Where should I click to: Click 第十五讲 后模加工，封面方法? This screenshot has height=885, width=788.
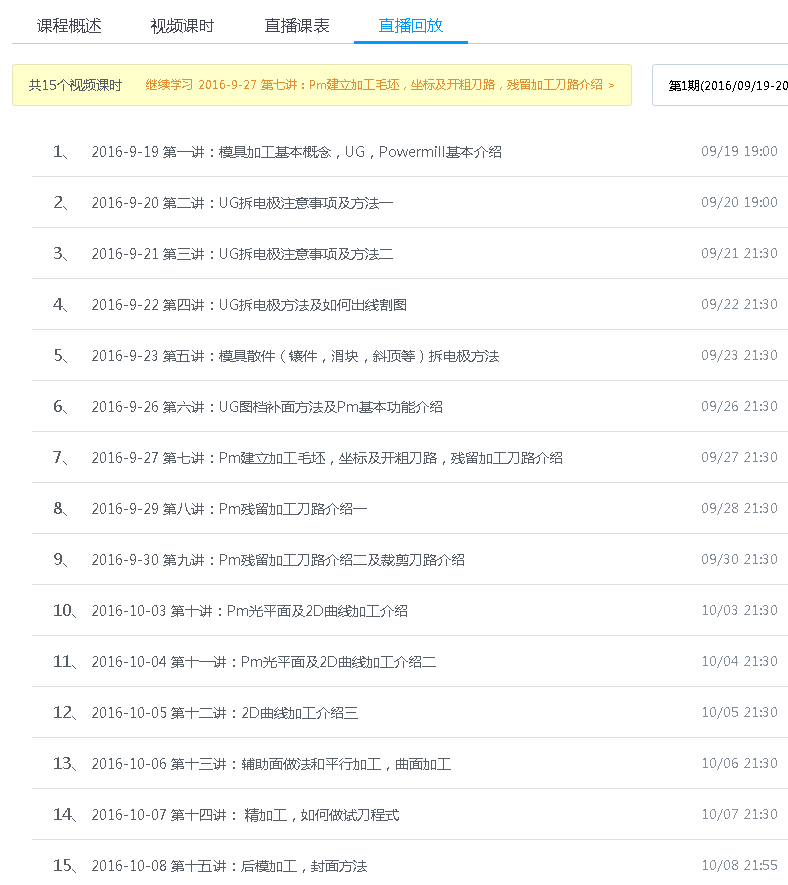[229, 866]
